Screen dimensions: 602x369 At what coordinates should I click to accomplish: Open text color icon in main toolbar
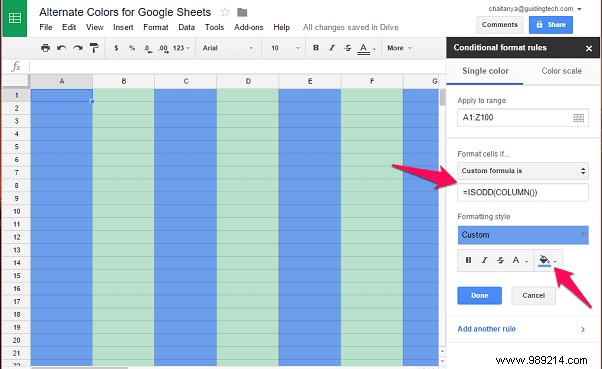(x=364, y=48)
